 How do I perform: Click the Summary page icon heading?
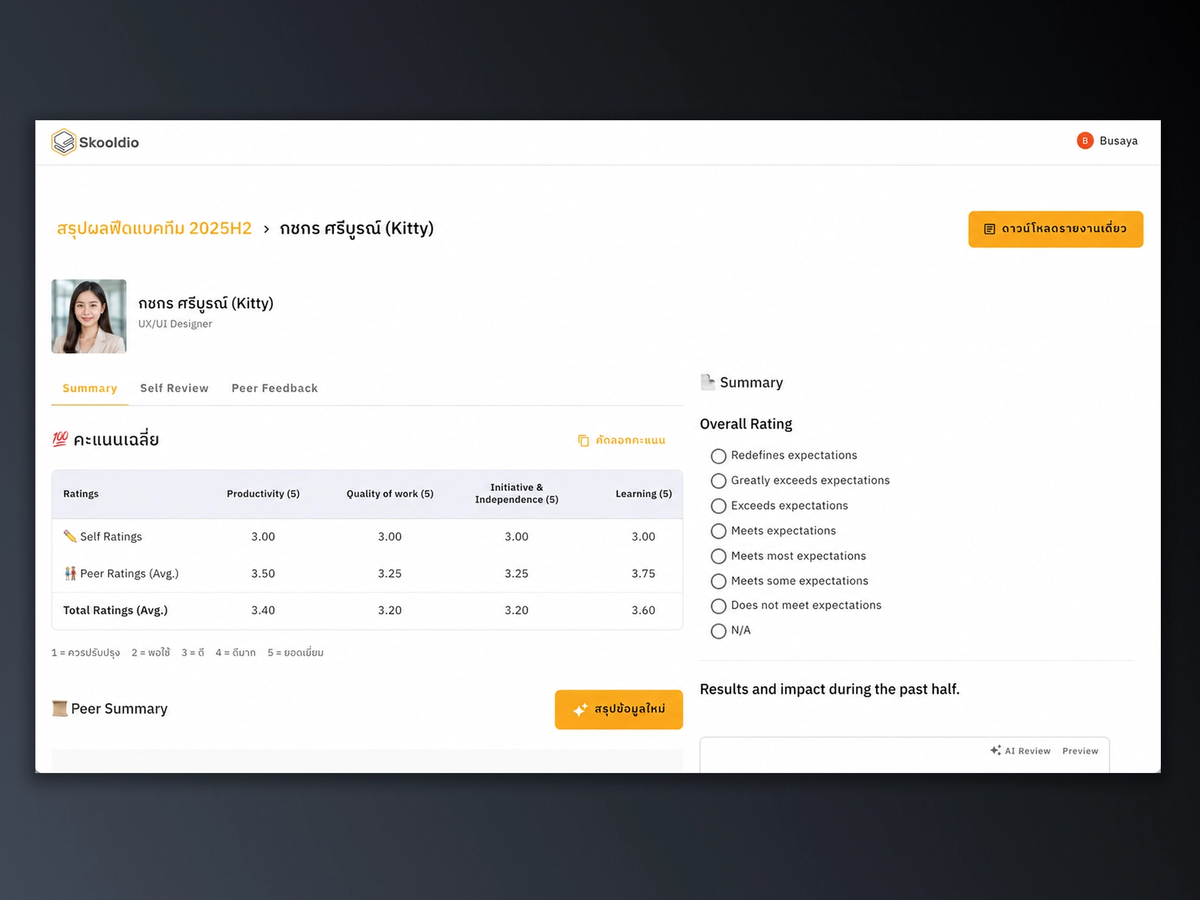(708, 382)
